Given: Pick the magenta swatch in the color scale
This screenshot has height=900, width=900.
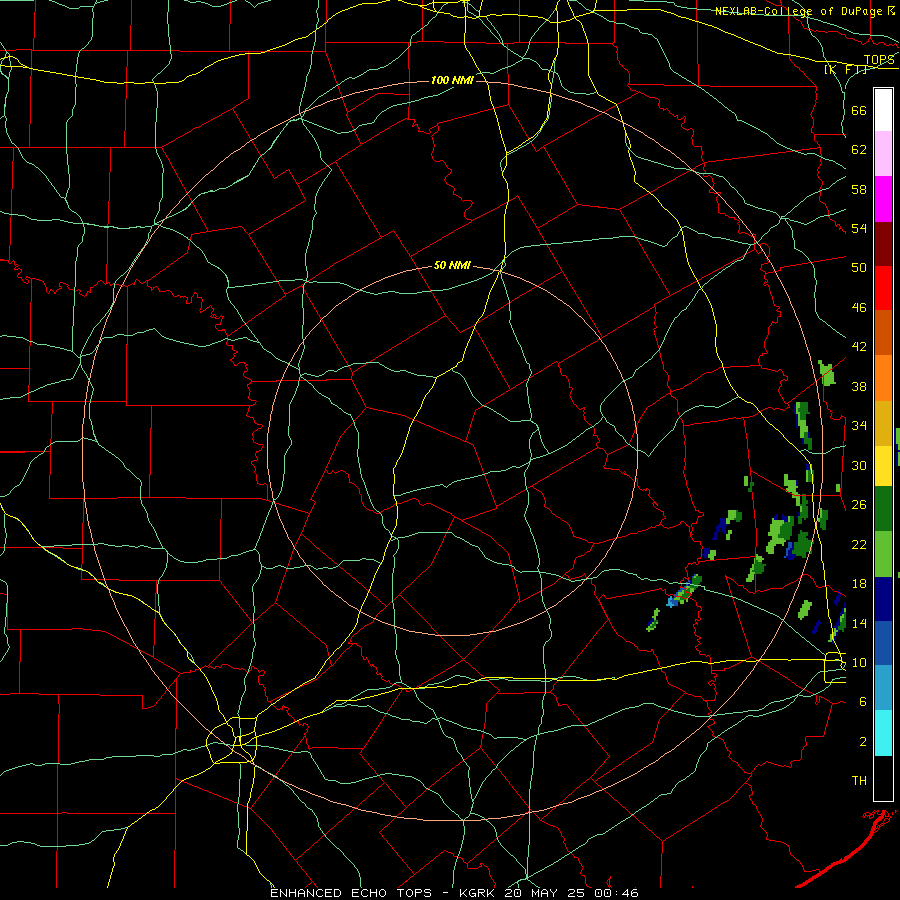Looking at the screenshot, I should [x=883, y=199].
